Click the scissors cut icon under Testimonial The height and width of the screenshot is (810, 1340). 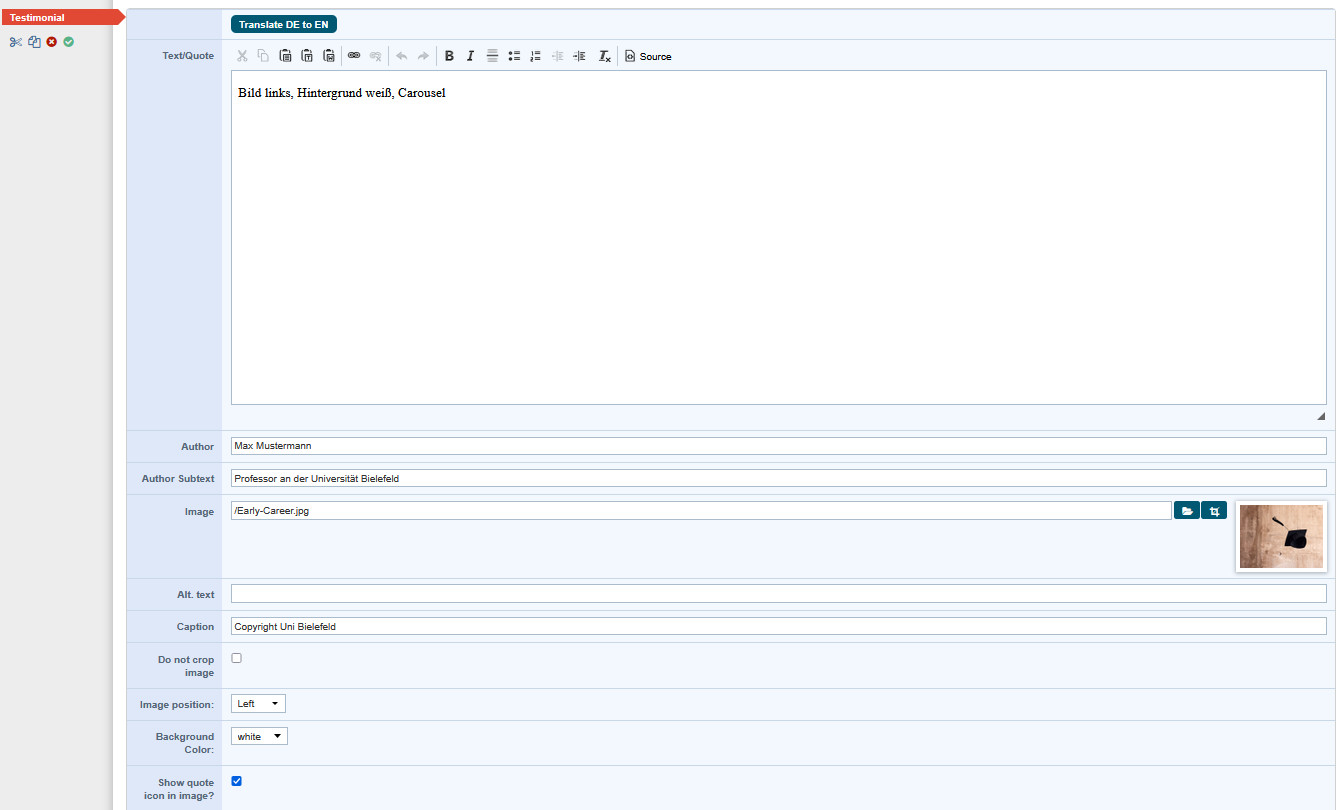(15, 42)
